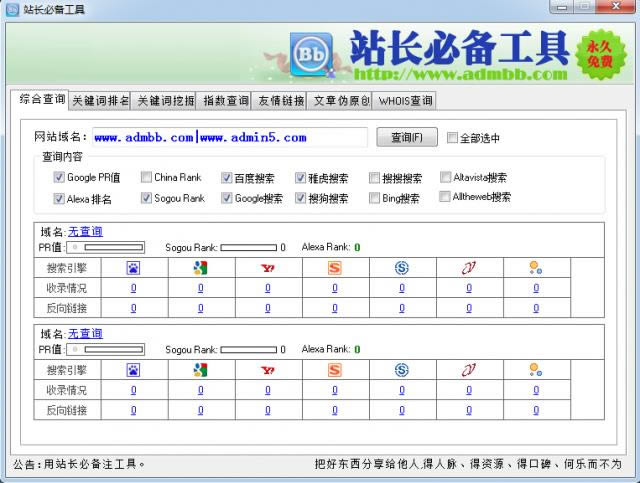The image size is (640, 483).
Task: Click the Baidu paw icon in first results table
Action: [x=133, y=267]
